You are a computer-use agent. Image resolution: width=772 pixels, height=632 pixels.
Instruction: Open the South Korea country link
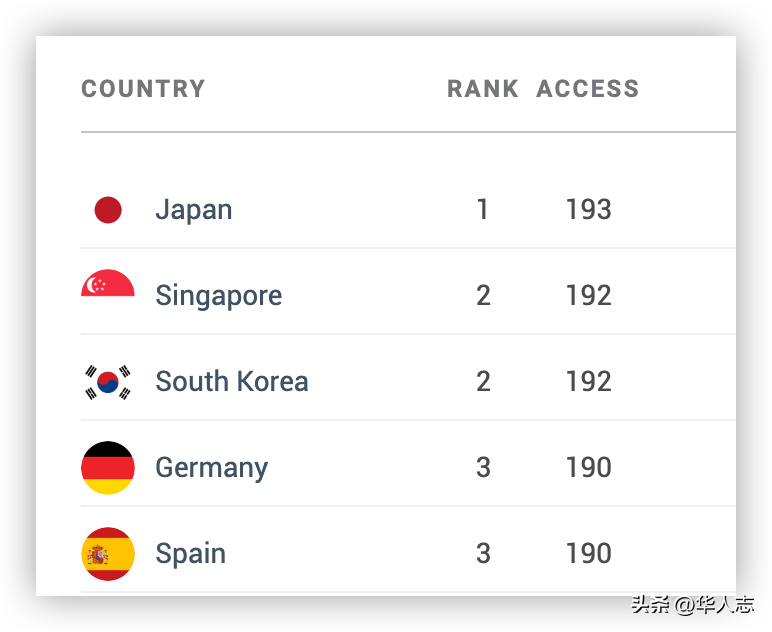pos(232,381)
